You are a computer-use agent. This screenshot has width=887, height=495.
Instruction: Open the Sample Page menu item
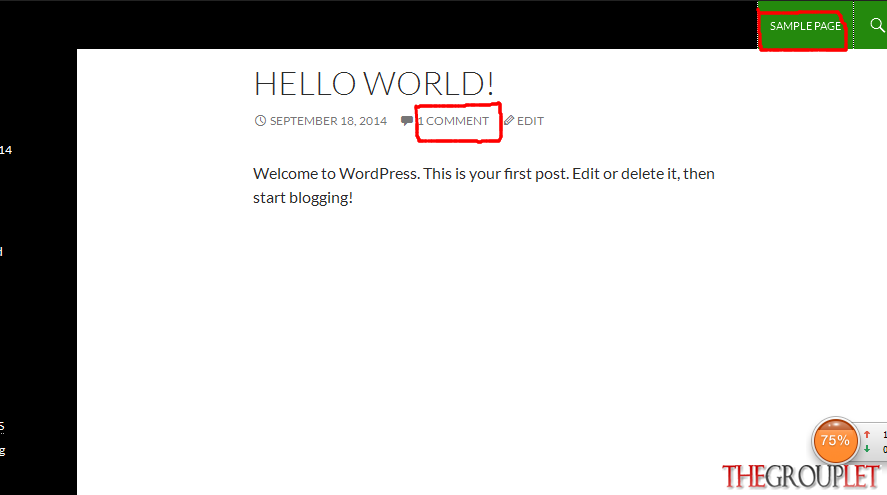pyautogui.click(x=805, y=26)
